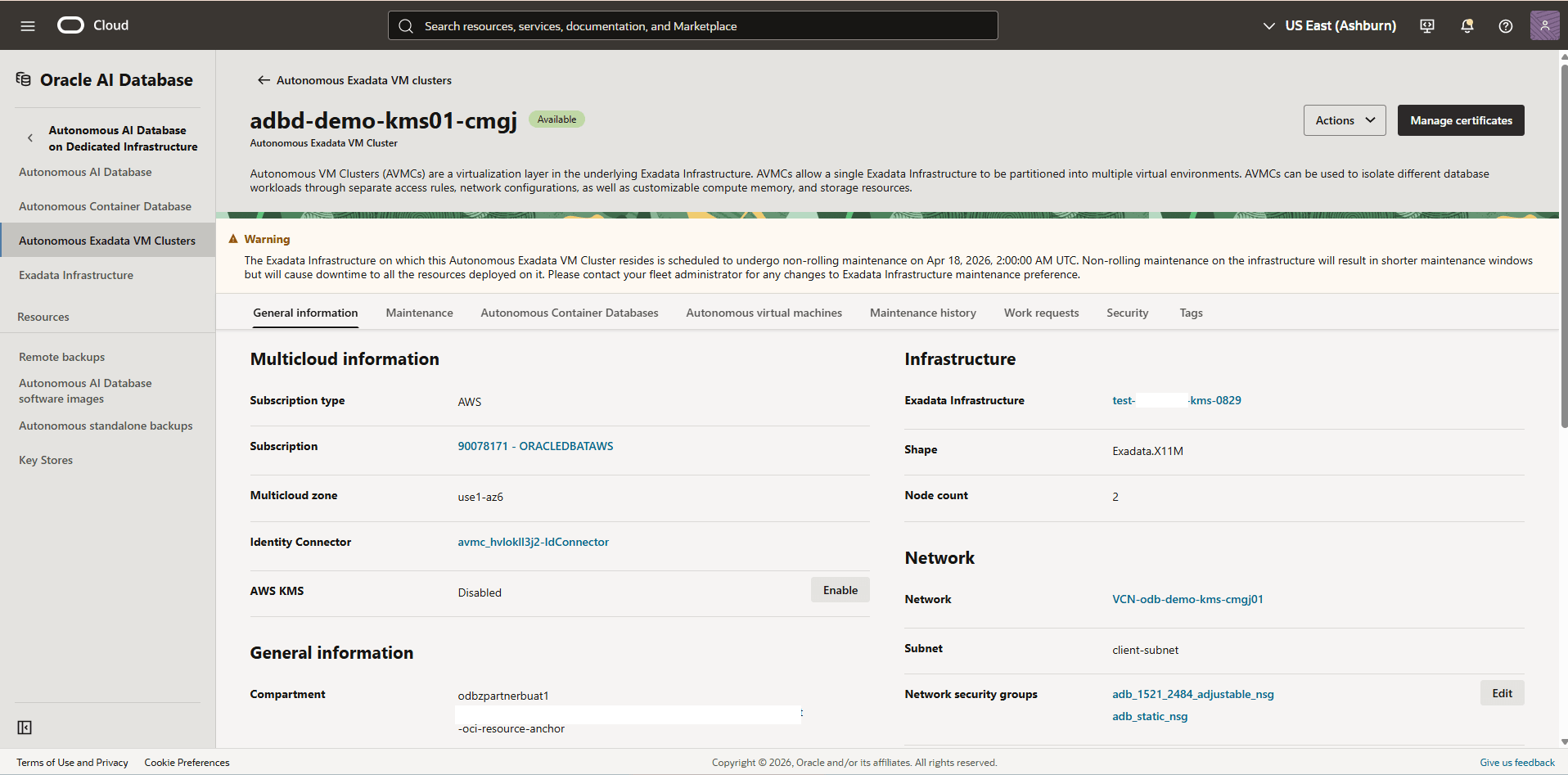
Task: Open the hamburger navigation menu
Action: tap(28, 26)
